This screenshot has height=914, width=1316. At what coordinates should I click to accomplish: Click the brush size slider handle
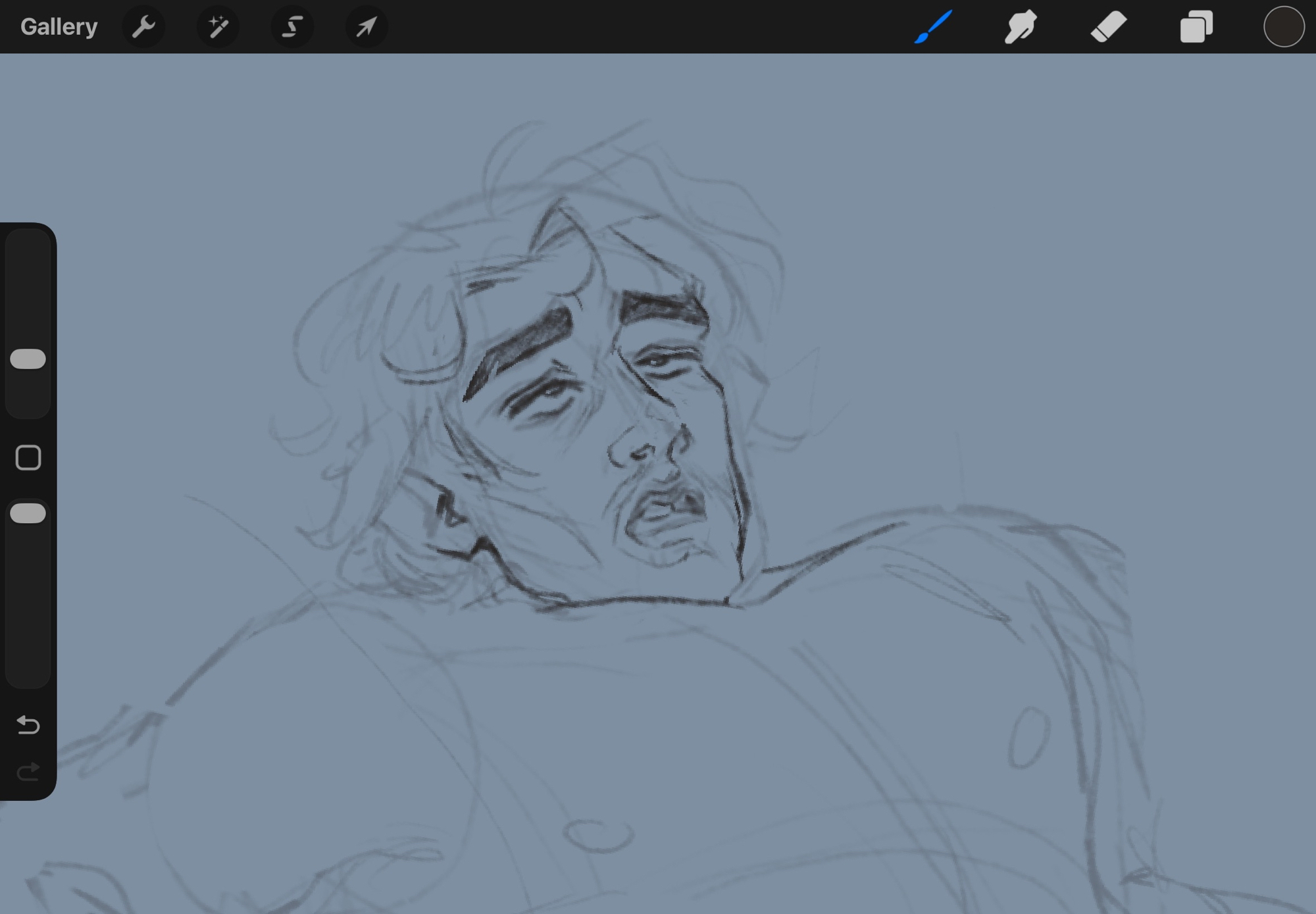[28, 359]
